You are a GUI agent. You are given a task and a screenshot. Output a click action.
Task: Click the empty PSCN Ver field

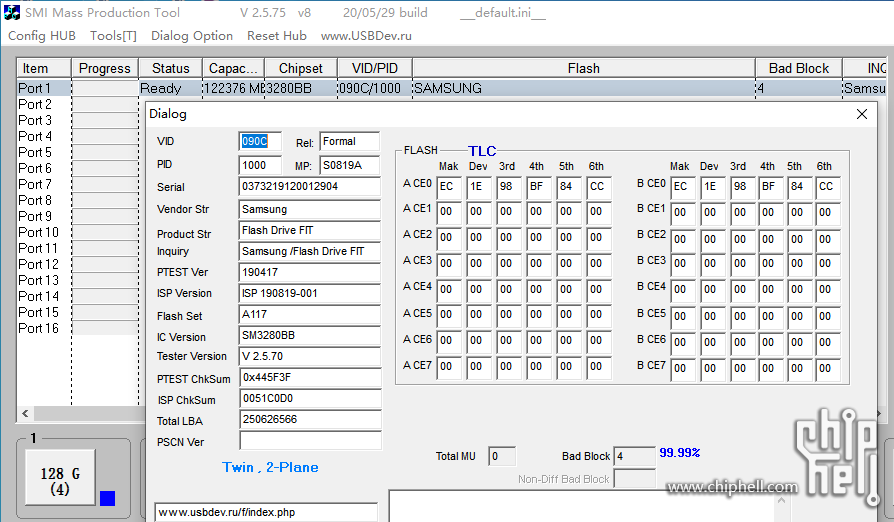(310, 441)
